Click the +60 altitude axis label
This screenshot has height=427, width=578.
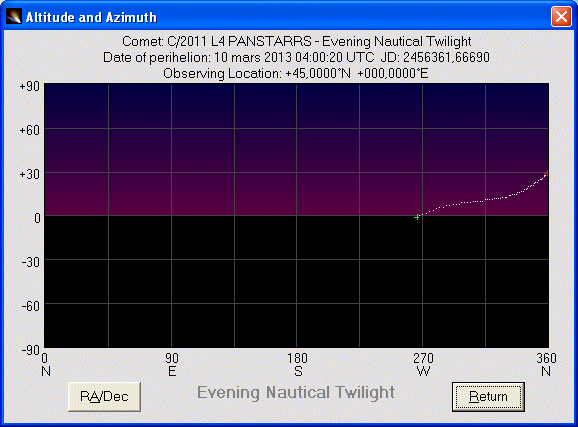click(x=29, y=130)
